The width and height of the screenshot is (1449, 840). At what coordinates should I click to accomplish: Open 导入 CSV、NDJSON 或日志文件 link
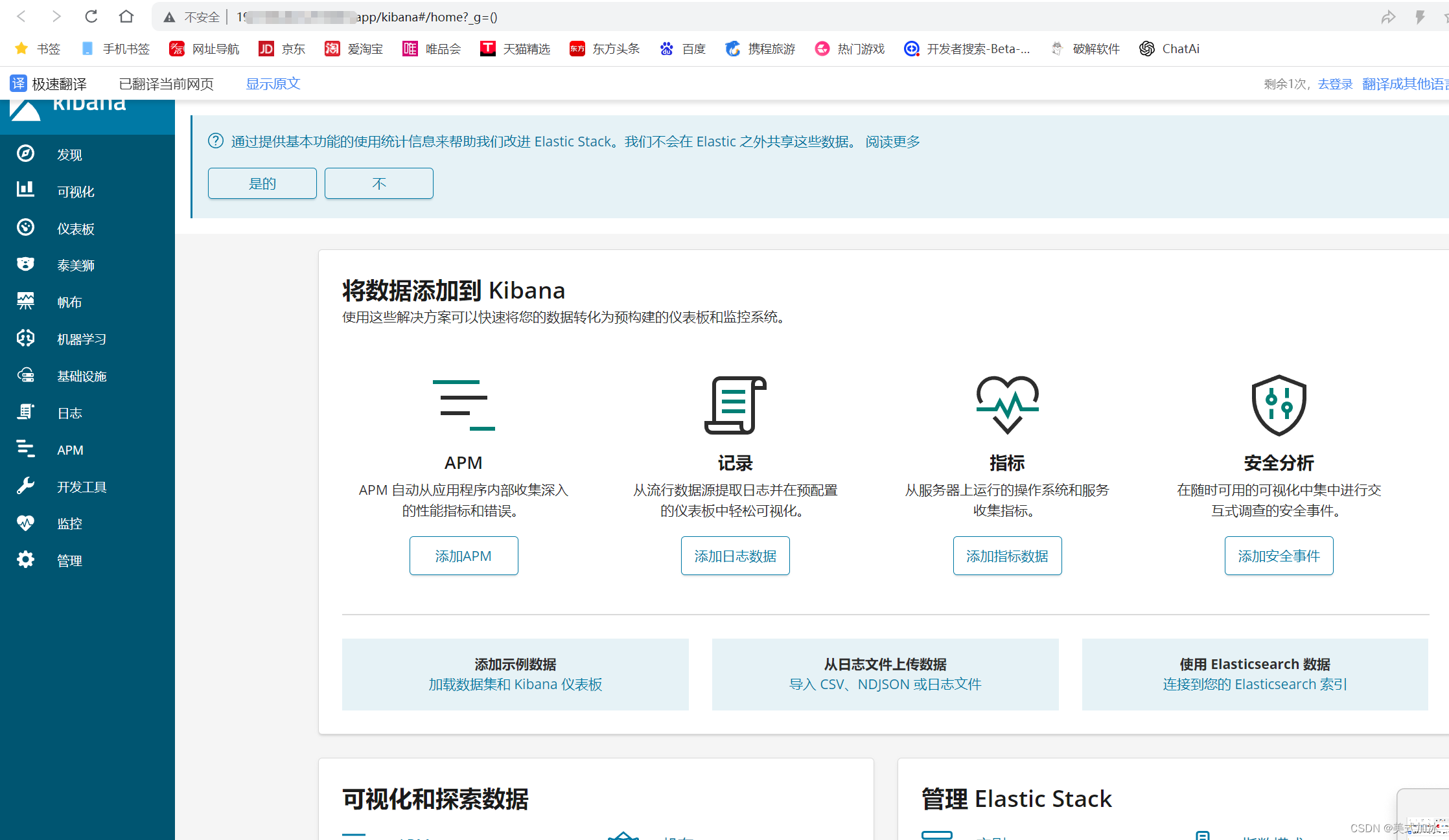coord(885,685)
